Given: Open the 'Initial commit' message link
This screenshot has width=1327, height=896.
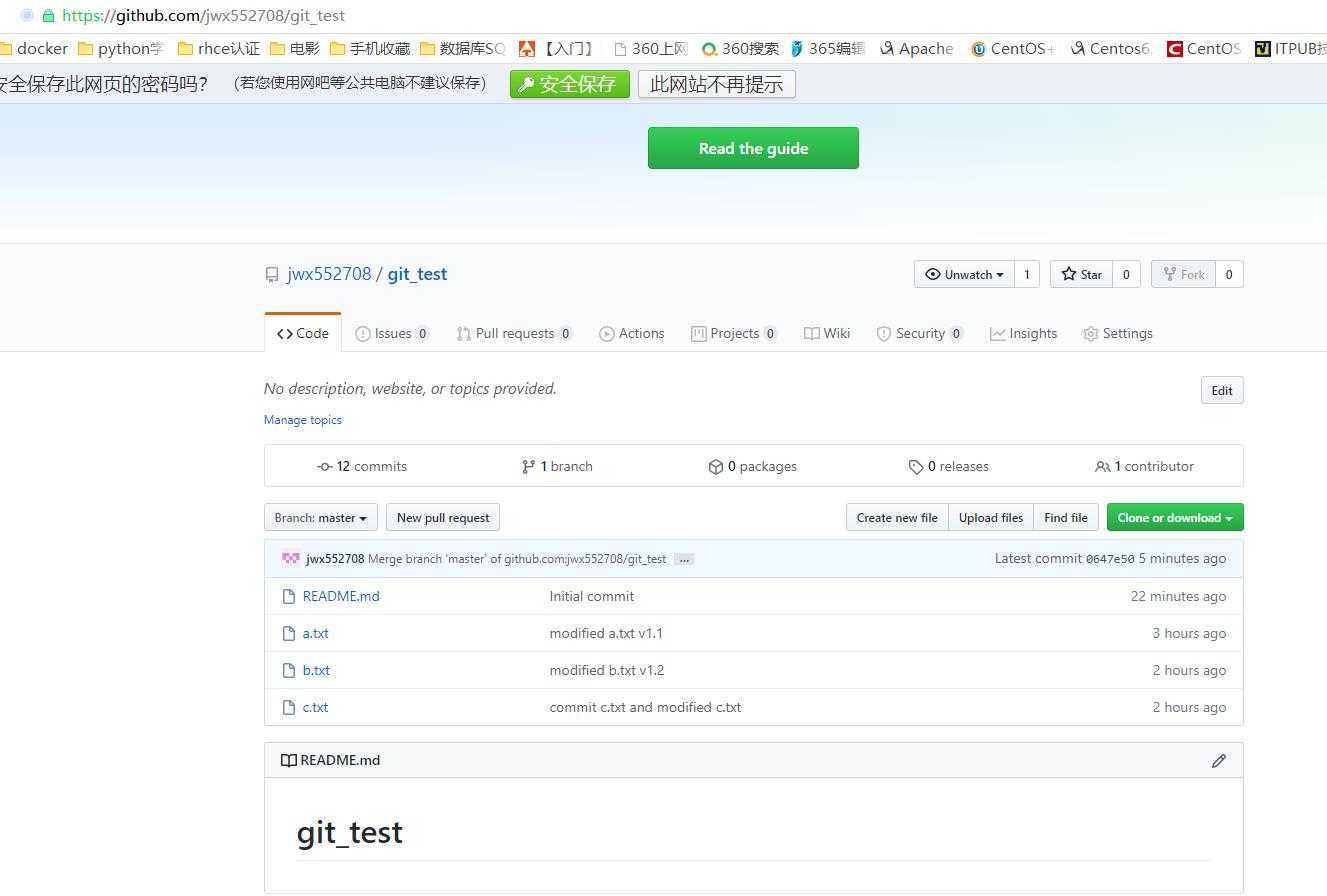Looking at the screenshot, I should (x=592, y=596).
